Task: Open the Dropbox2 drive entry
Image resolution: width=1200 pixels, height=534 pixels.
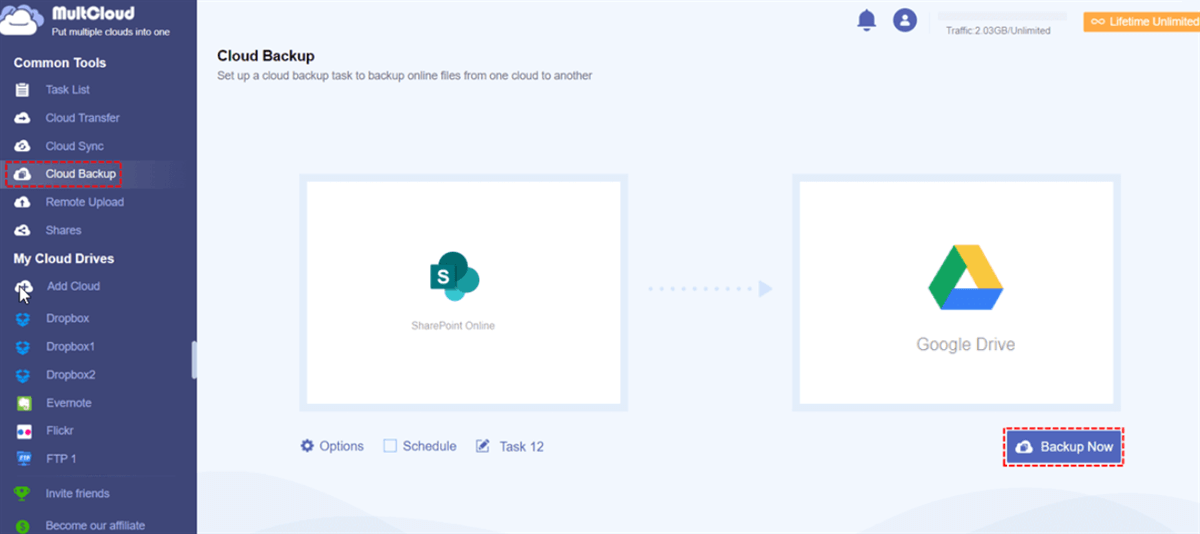Action: [x=70, y=375]
